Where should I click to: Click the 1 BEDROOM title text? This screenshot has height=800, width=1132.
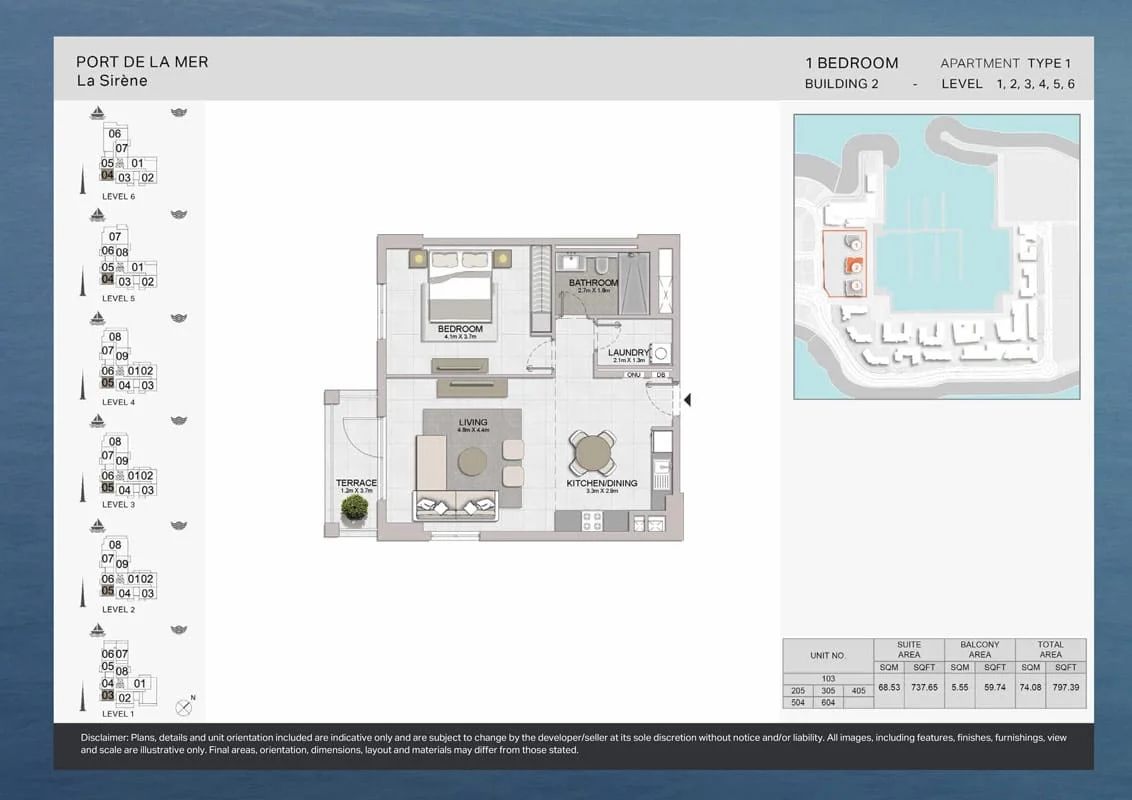point(852,62)
